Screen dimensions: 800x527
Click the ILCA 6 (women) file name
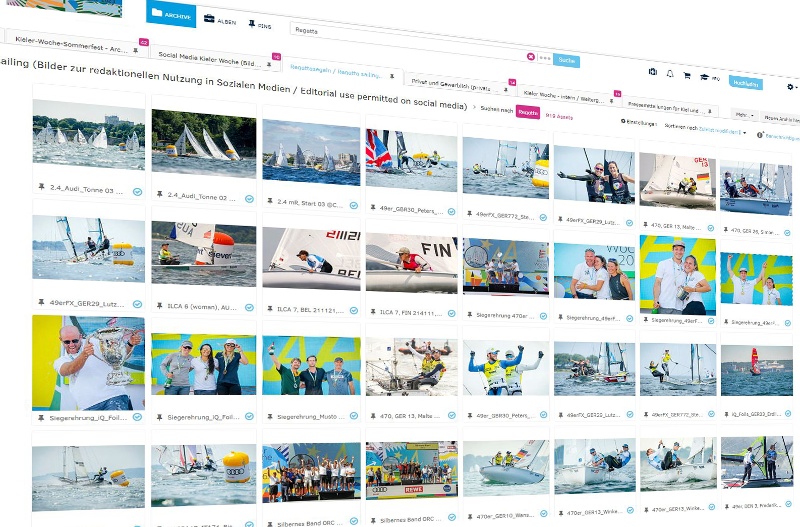point(202,307)
